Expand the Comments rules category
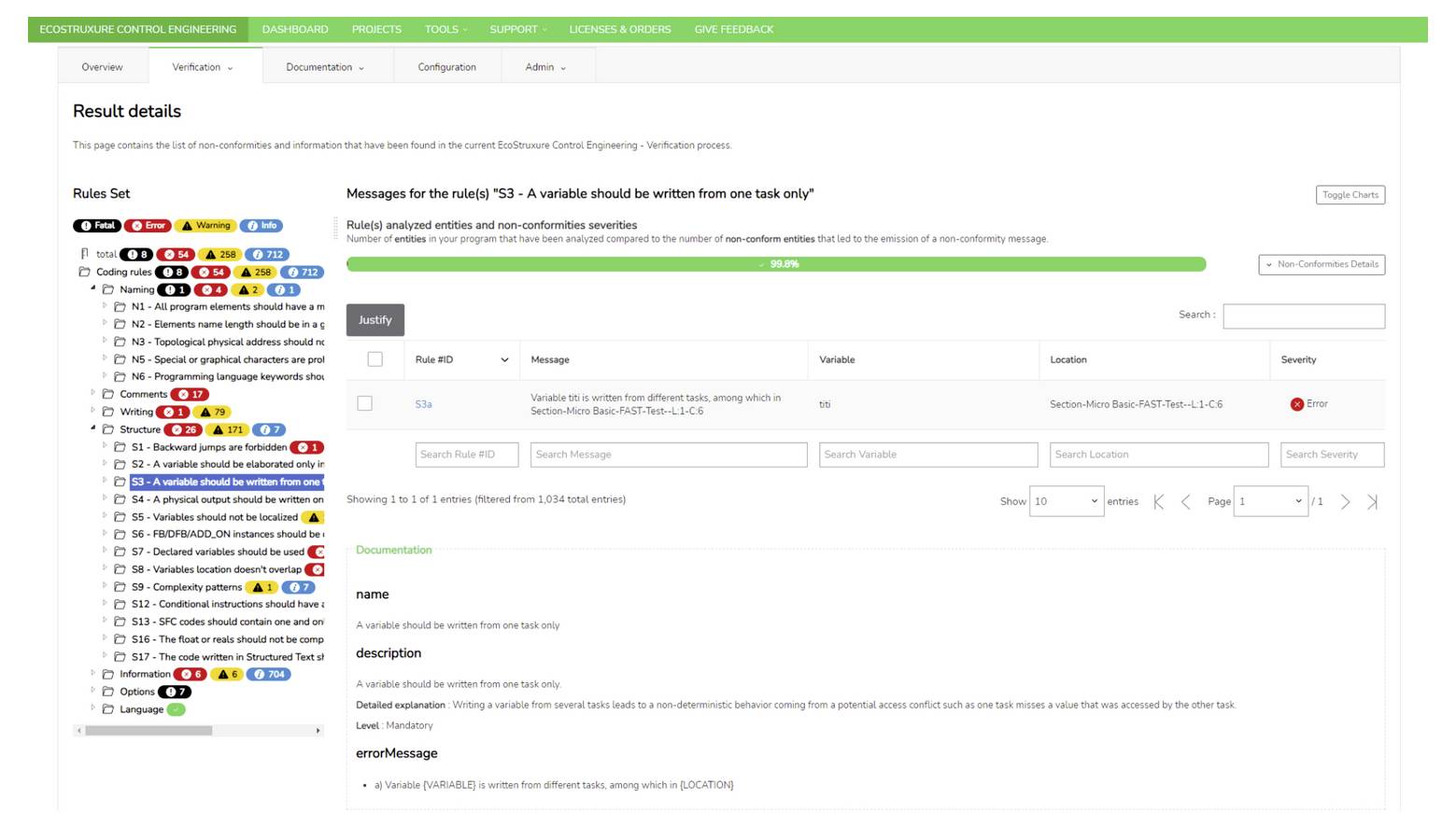The height and width of the screenshot is (827, 1456). coord(94,394)
